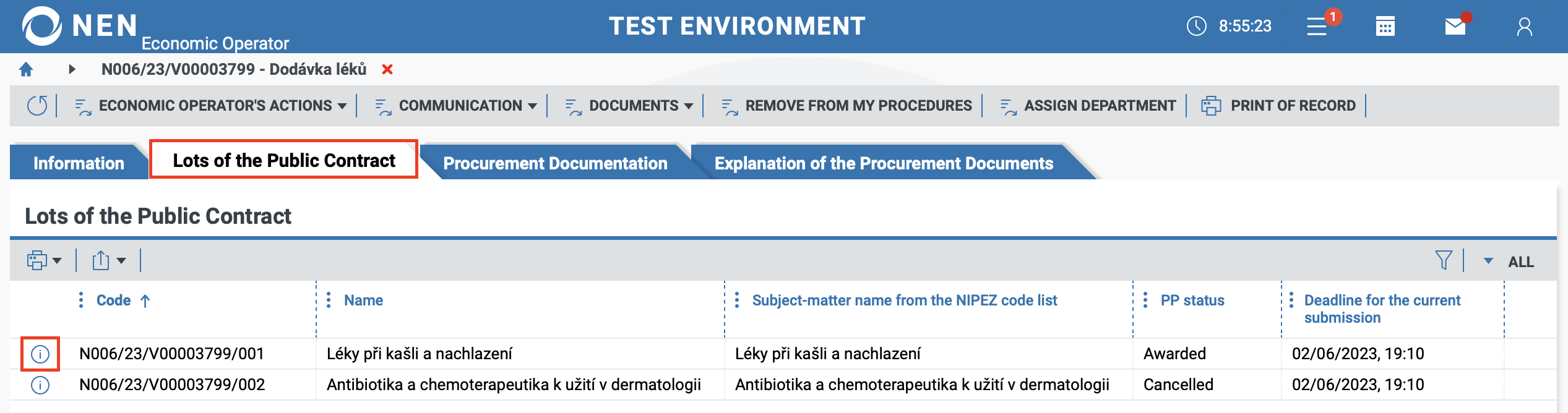This screenshot has width=1568, height=413.
Task: Open the export dropdown in table toolbar
Action: [109, 260]
